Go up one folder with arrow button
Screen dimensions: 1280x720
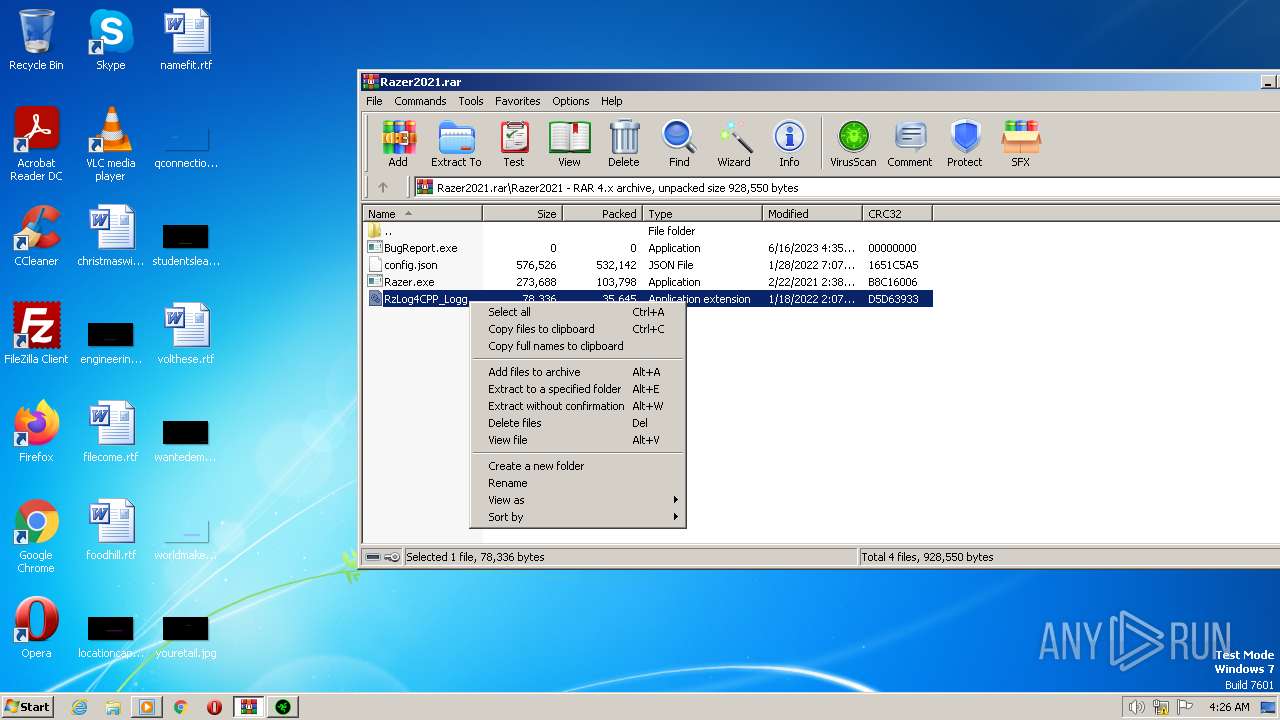(x=383, y=187)
